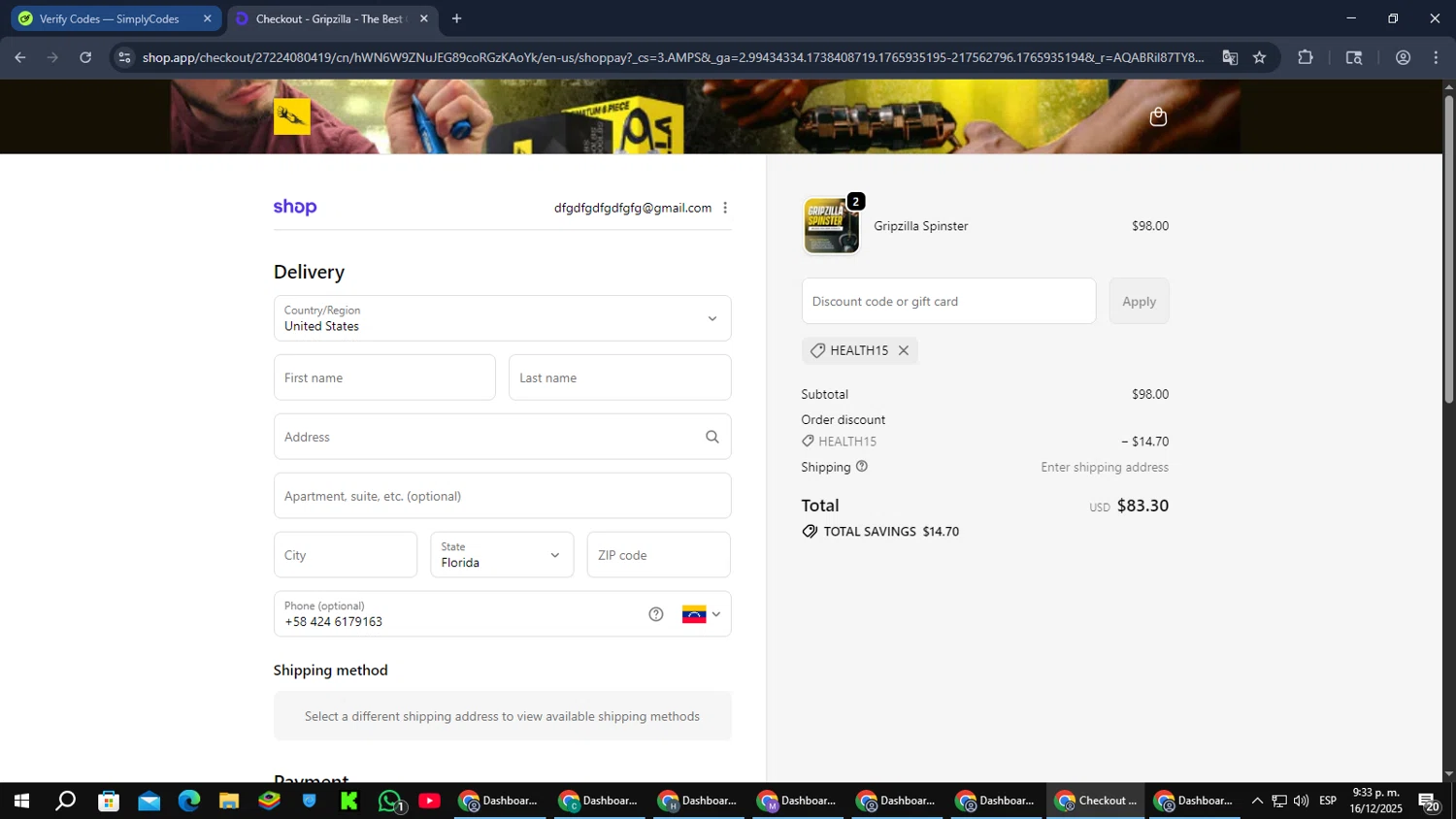Open the browser side panel icon

click(x=1354, y=57)
